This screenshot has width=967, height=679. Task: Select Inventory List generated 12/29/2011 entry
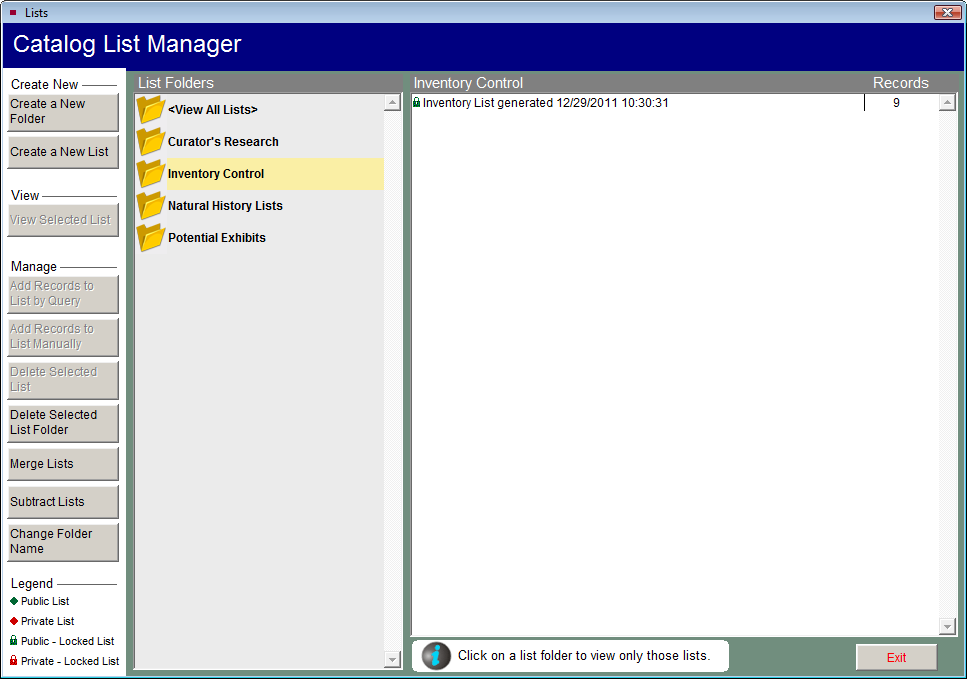tap(545, 103)
